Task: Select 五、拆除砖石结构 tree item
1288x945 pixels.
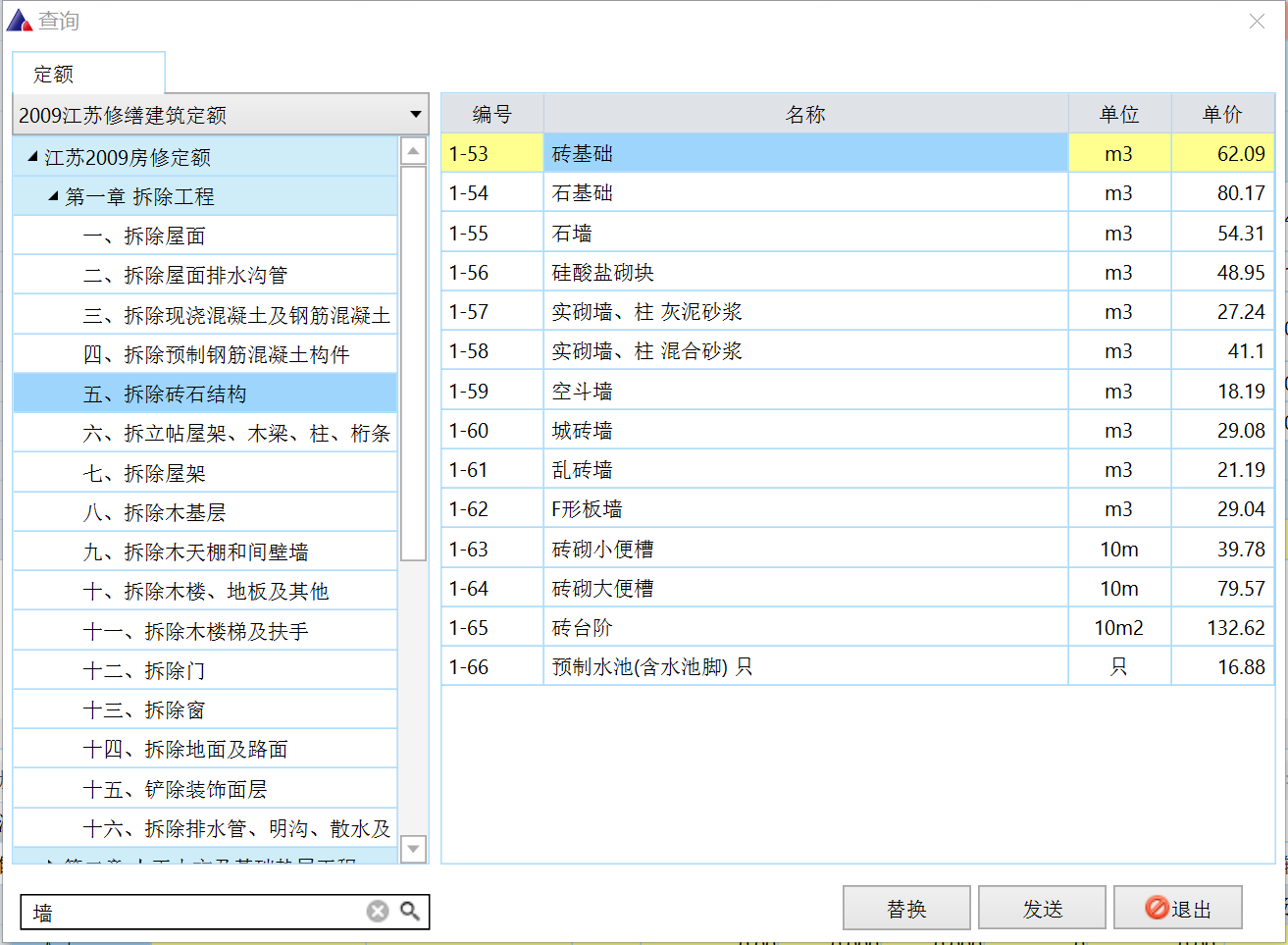Action: click(x=205, y=394)
